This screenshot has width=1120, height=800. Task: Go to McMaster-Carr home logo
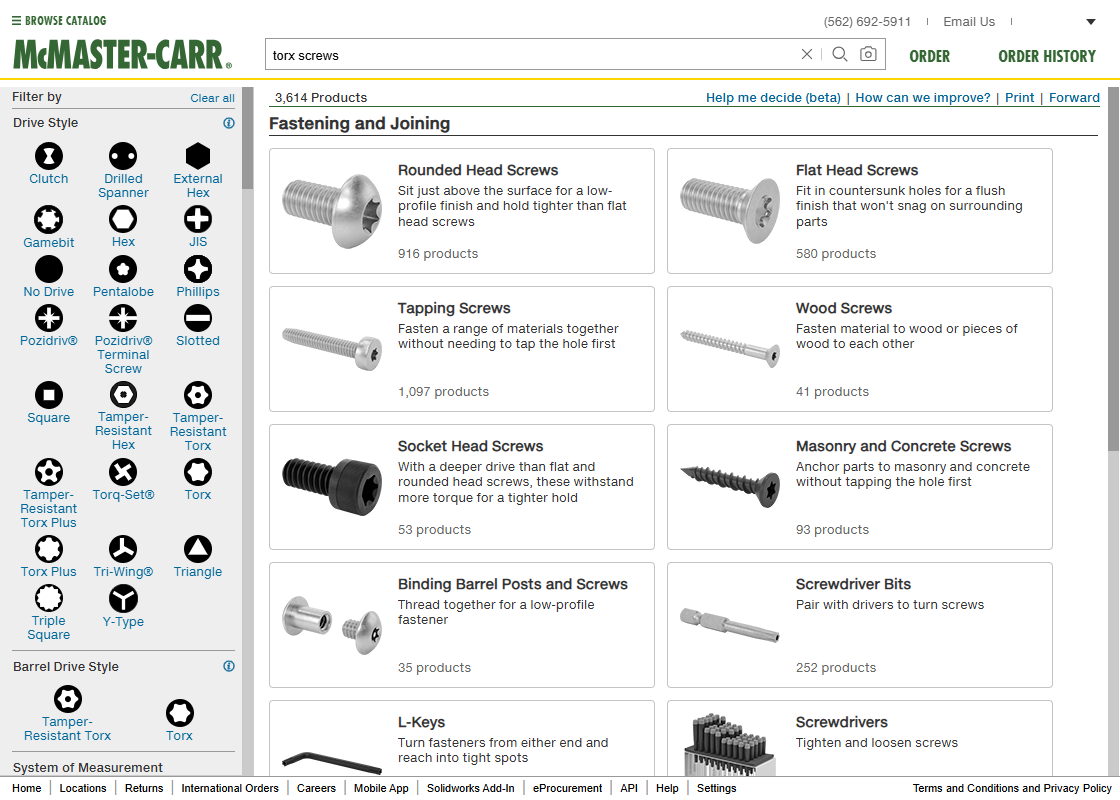(122, 54)
